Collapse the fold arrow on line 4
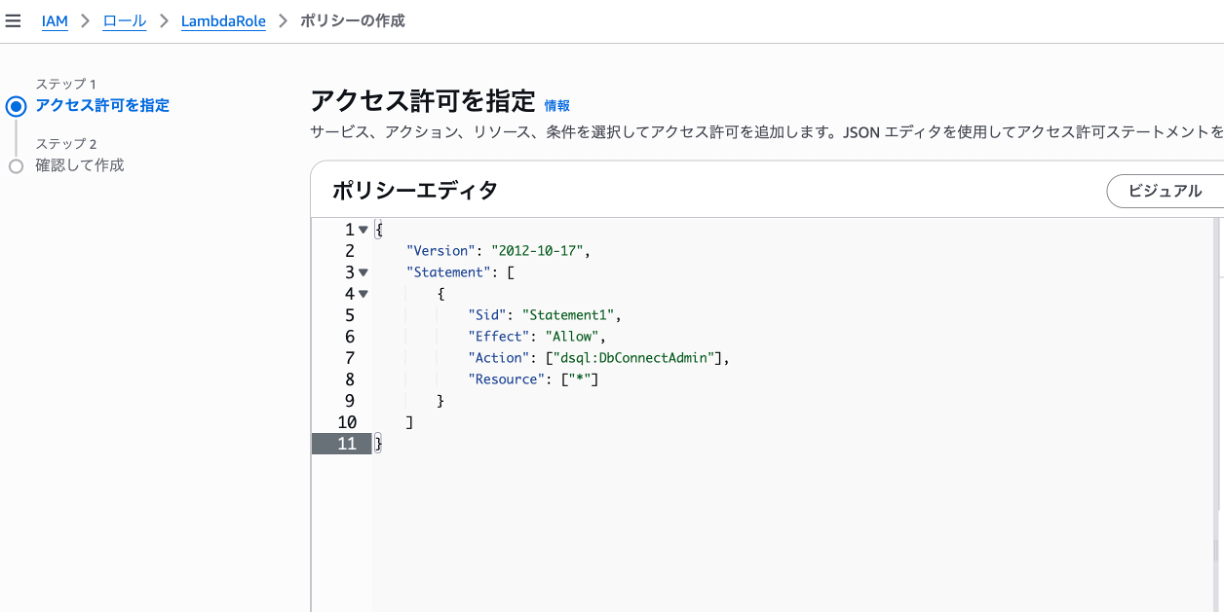Screen dimensions: 1224x612 pyautogui.click(x=363, y=294)
